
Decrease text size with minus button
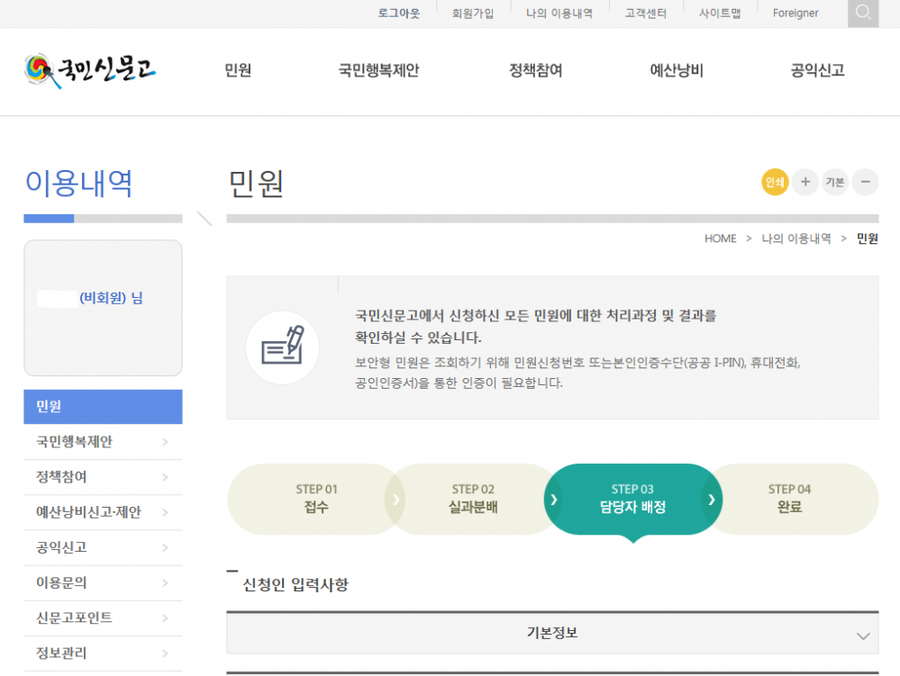[x=866, y=182]
